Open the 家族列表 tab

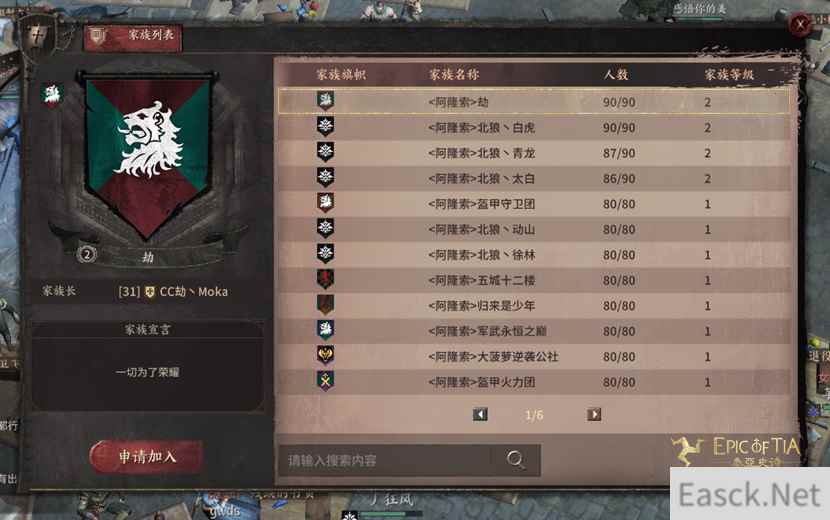click(133, 37)
